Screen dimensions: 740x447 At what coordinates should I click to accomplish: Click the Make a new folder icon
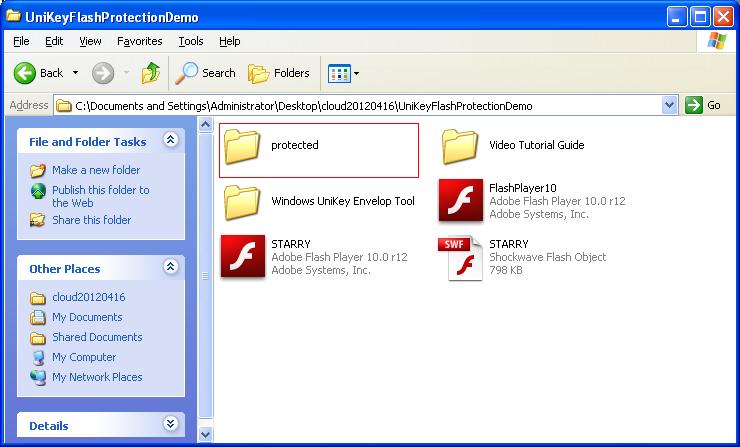tap(38, 170)
